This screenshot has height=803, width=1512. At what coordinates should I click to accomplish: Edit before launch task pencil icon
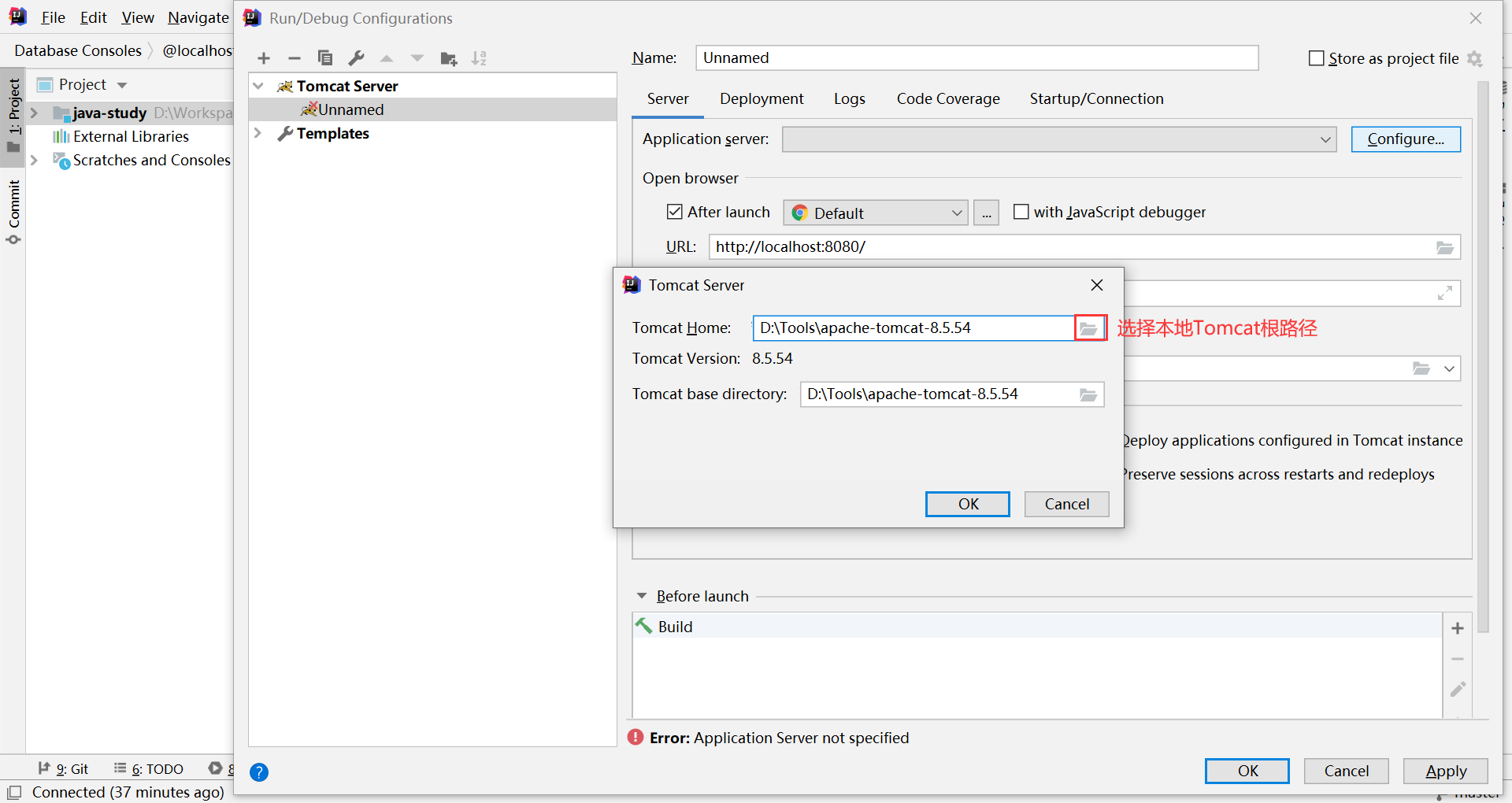coord(1458,690)
